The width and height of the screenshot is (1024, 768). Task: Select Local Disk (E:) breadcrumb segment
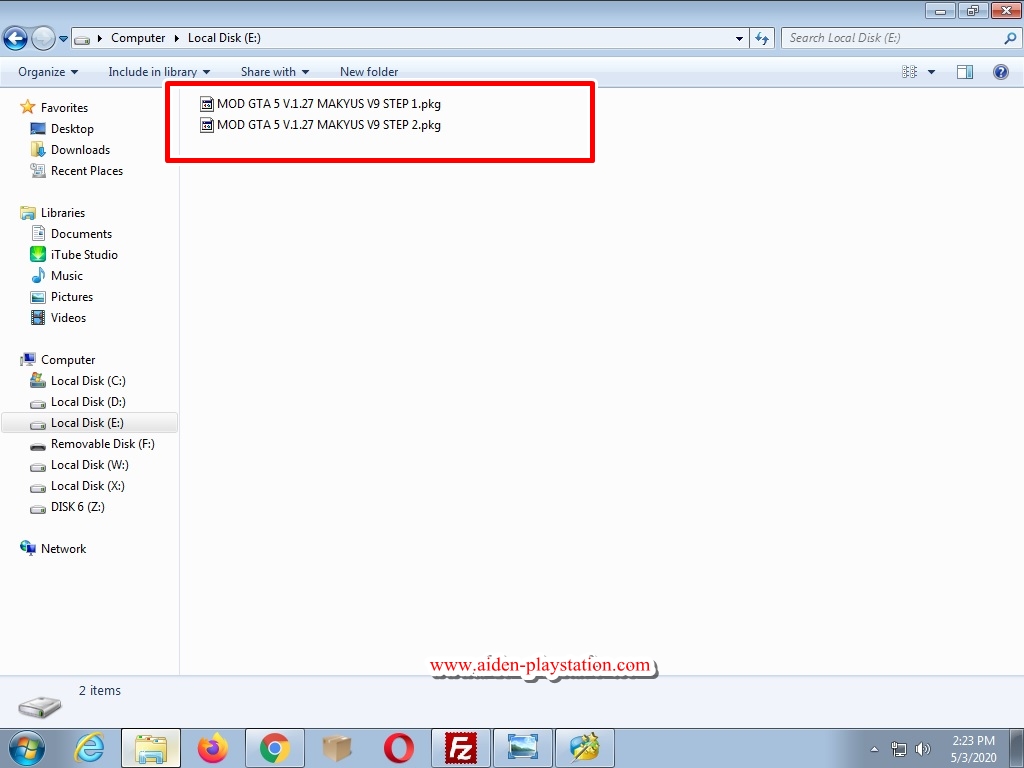pyautogui.click(x=224, y=38)
